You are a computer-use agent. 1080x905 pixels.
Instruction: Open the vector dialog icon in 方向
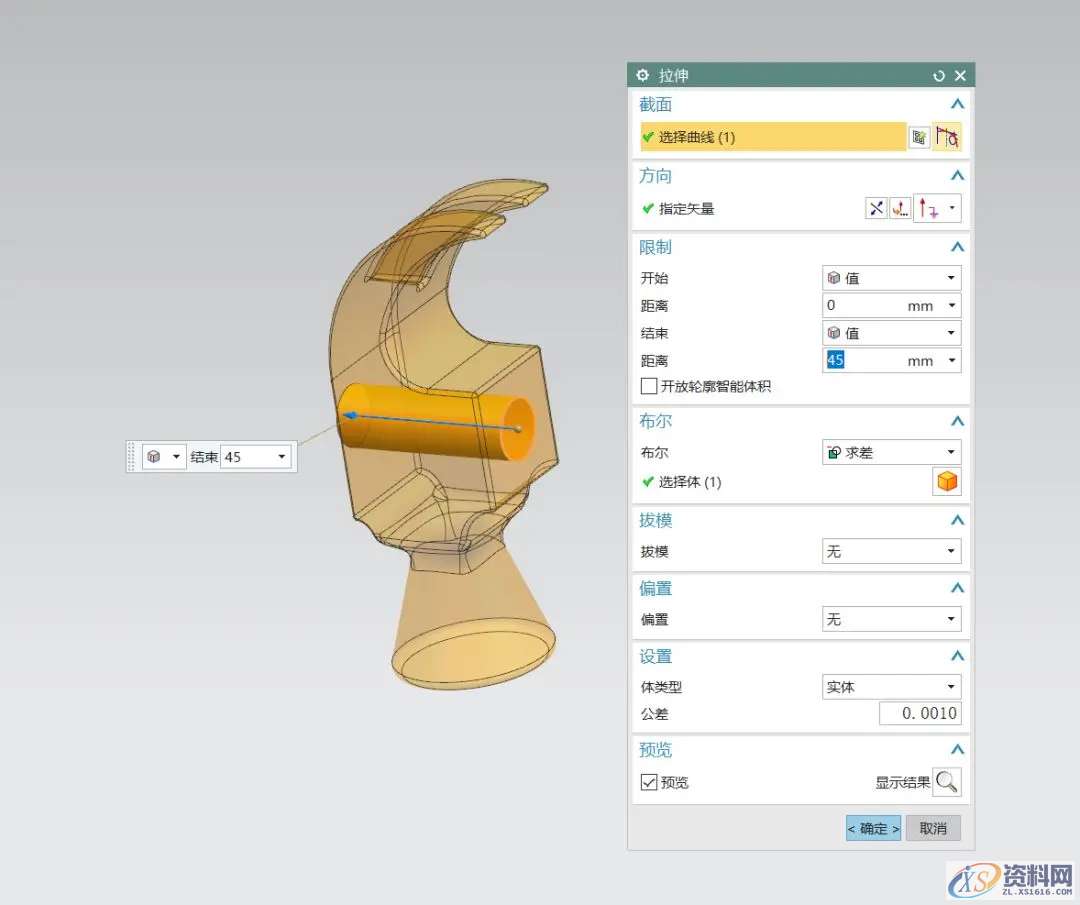(x=901, y=209)
